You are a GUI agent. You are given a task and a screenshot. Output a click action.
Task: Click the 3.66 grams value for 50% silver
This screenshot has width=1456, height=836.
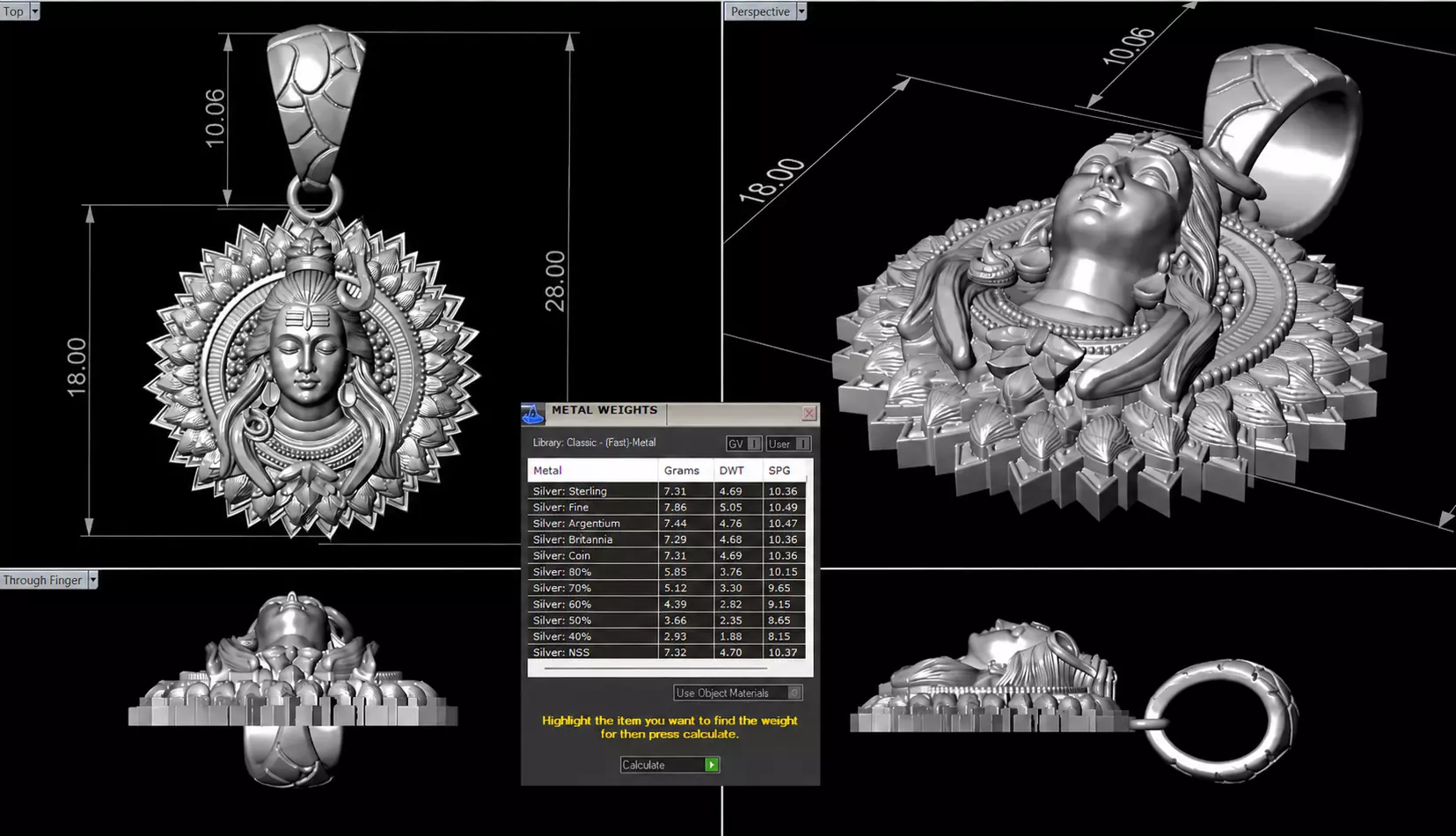[x=676, y=620]
